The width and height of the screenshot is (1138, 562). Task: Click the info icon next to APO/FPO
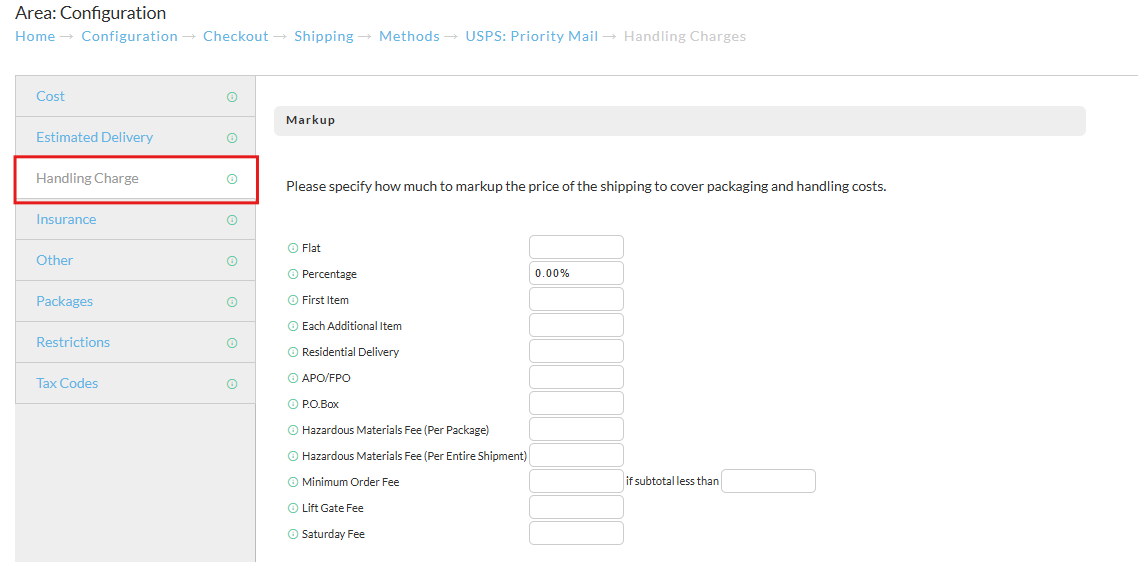coord(293,378)
